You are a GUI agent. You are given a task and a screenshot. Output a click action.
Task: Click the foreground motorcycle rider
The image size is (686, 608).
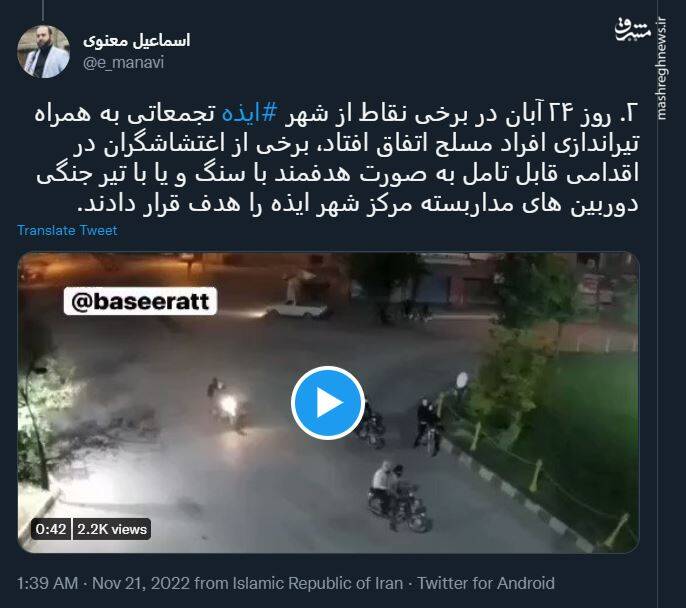(x=397, y=497)
